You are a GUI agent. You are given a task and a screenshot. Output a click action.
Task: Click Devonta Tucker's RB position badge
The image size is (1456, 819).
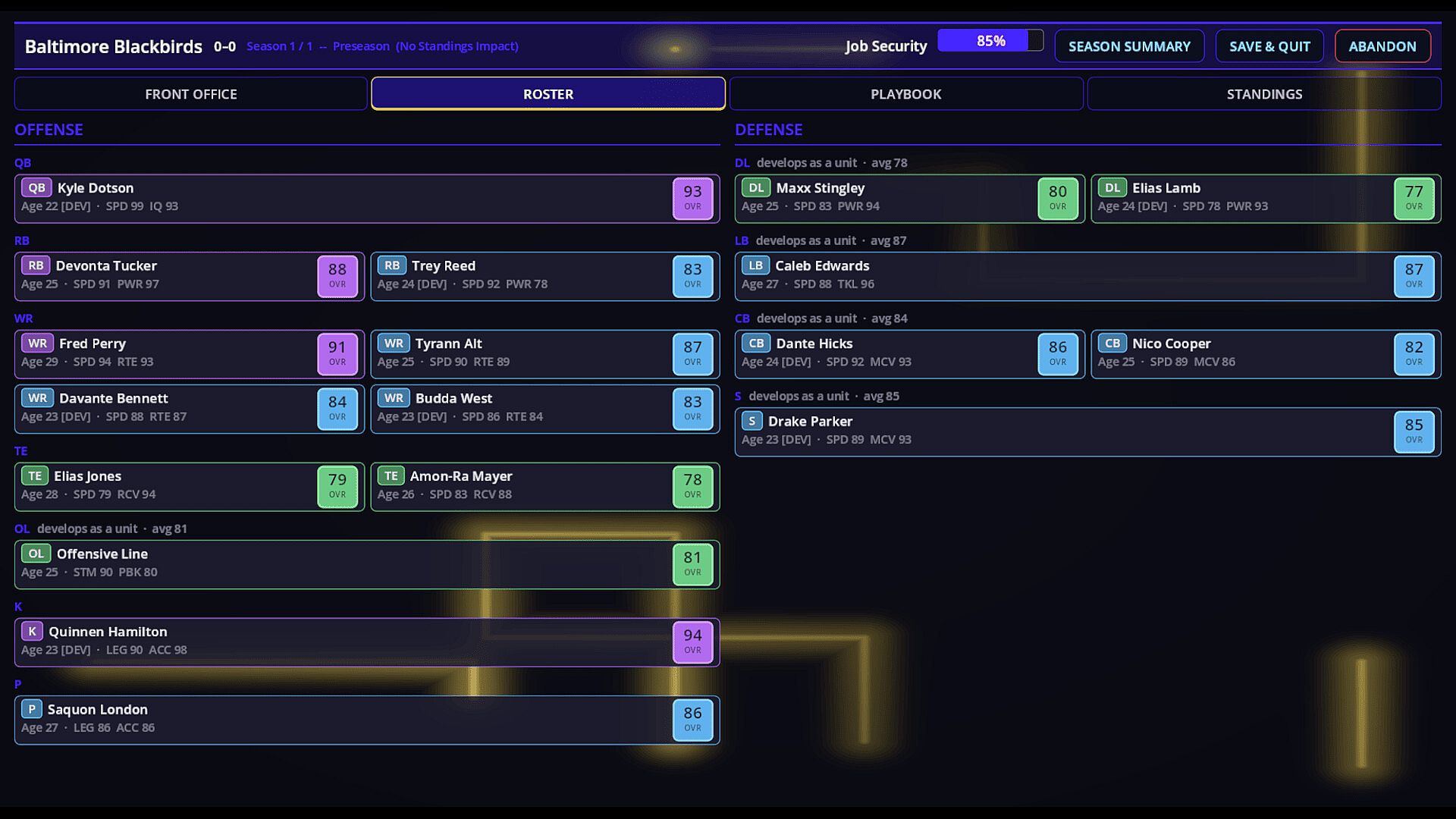tap(36, 265)
